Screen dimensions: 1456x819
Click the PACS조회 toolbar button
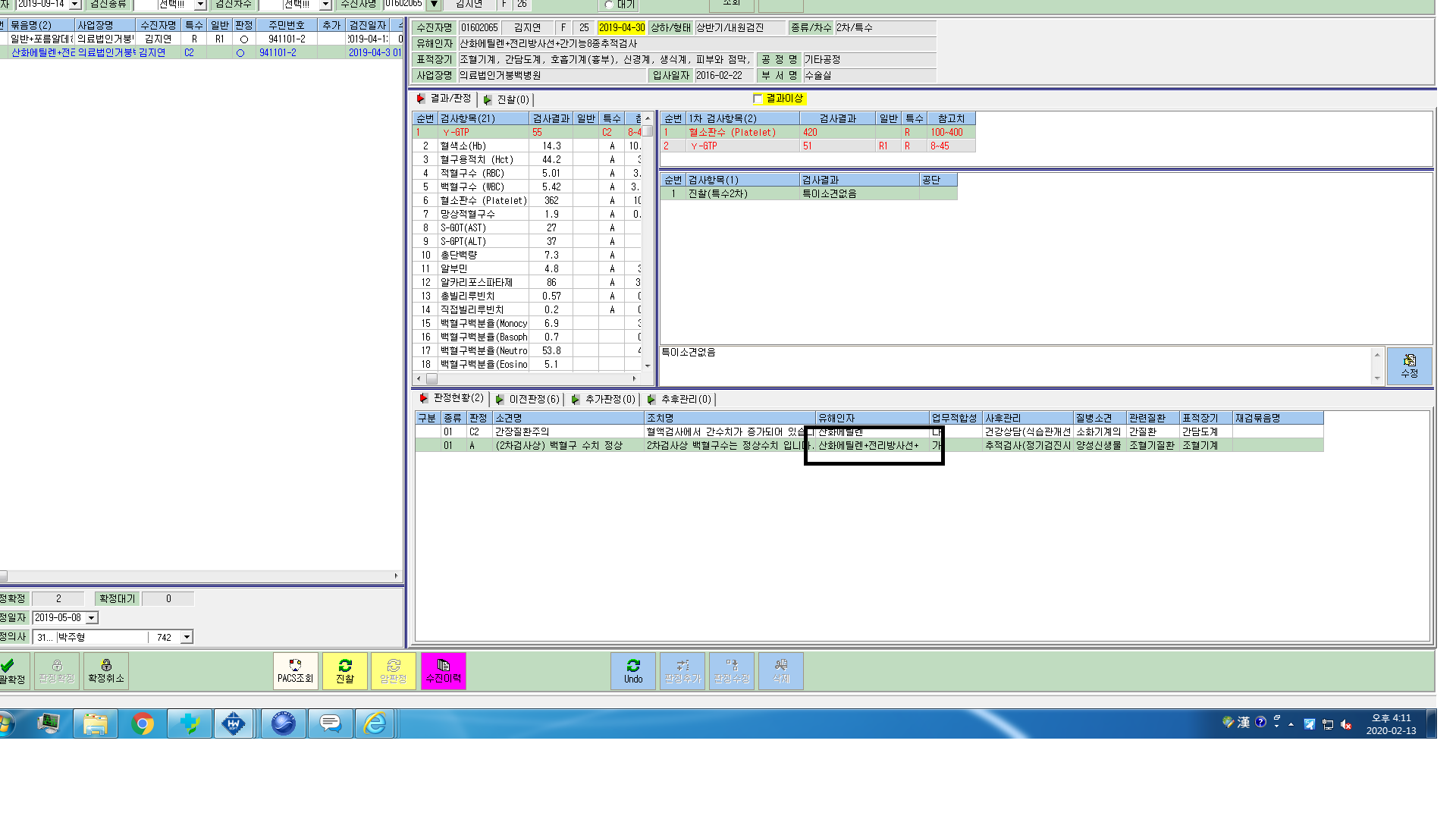click(295, 671)
